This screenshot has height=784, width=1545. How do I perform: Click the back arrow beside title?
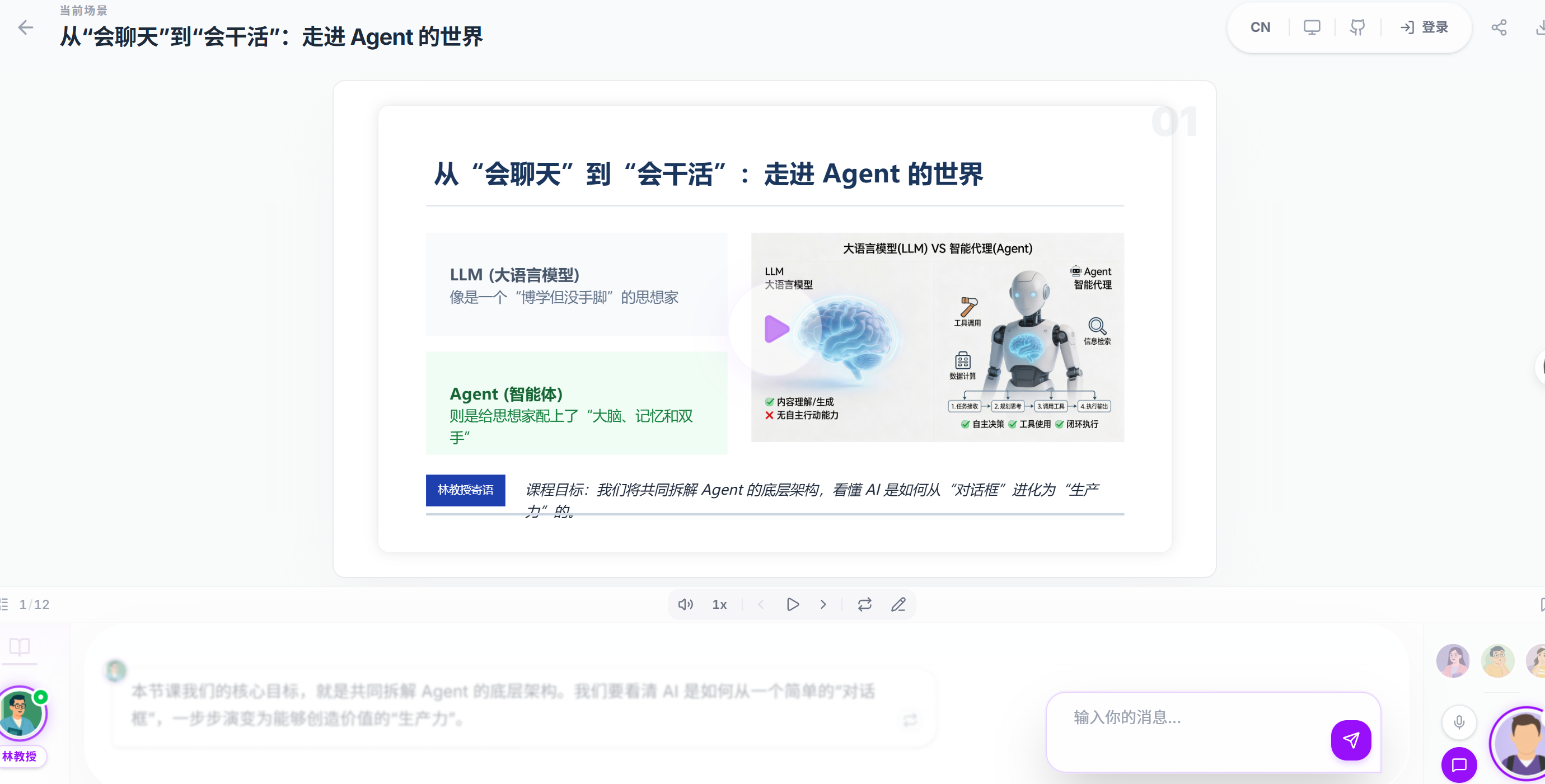(x=25, y=27)
